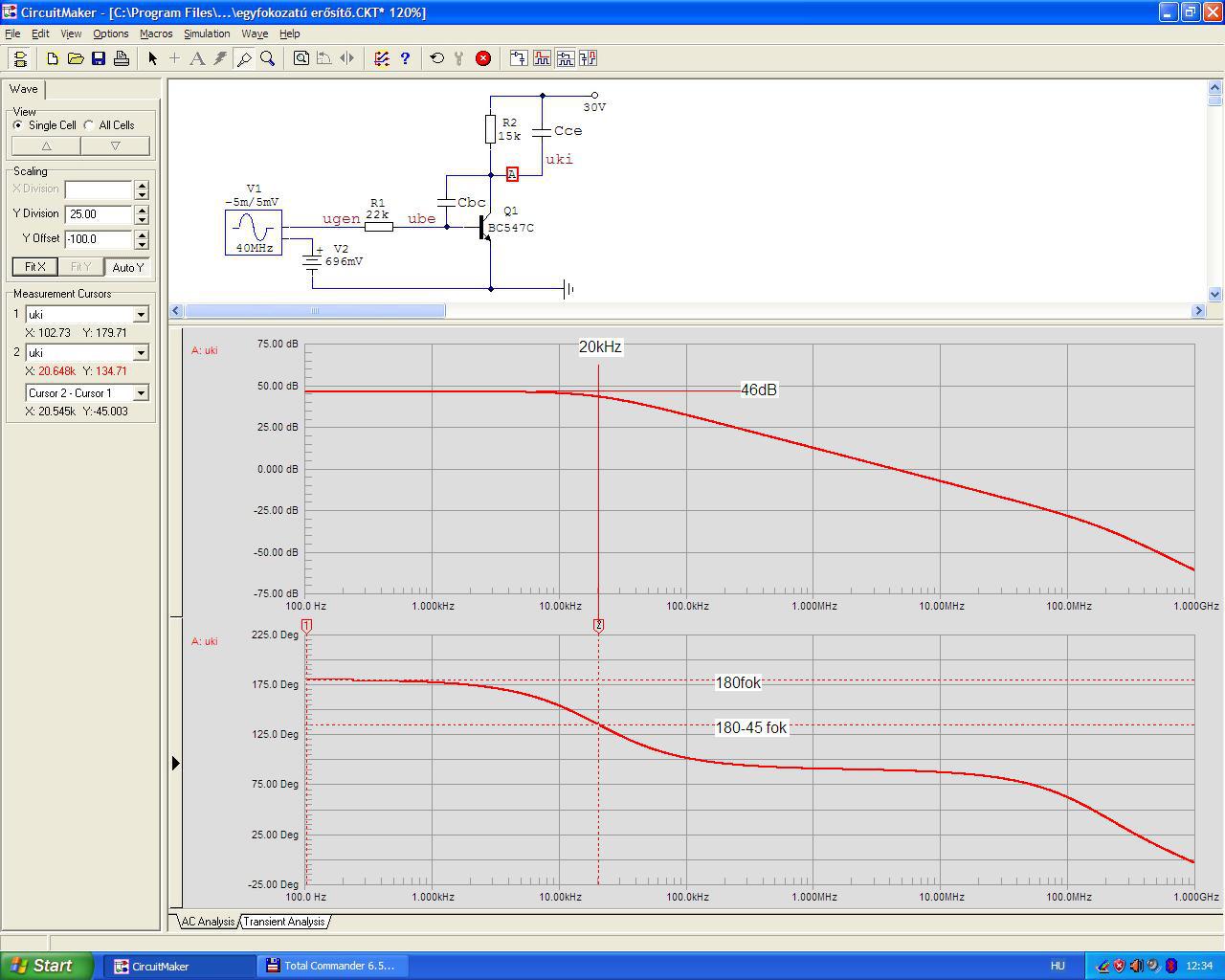Open the Help menu
1225x980 pixels.
tap(289, 33)
